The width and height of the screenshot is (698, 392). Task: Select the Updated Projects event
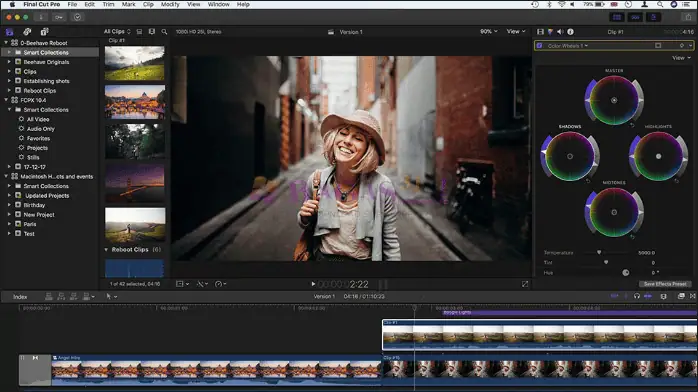tap(47, 195)
